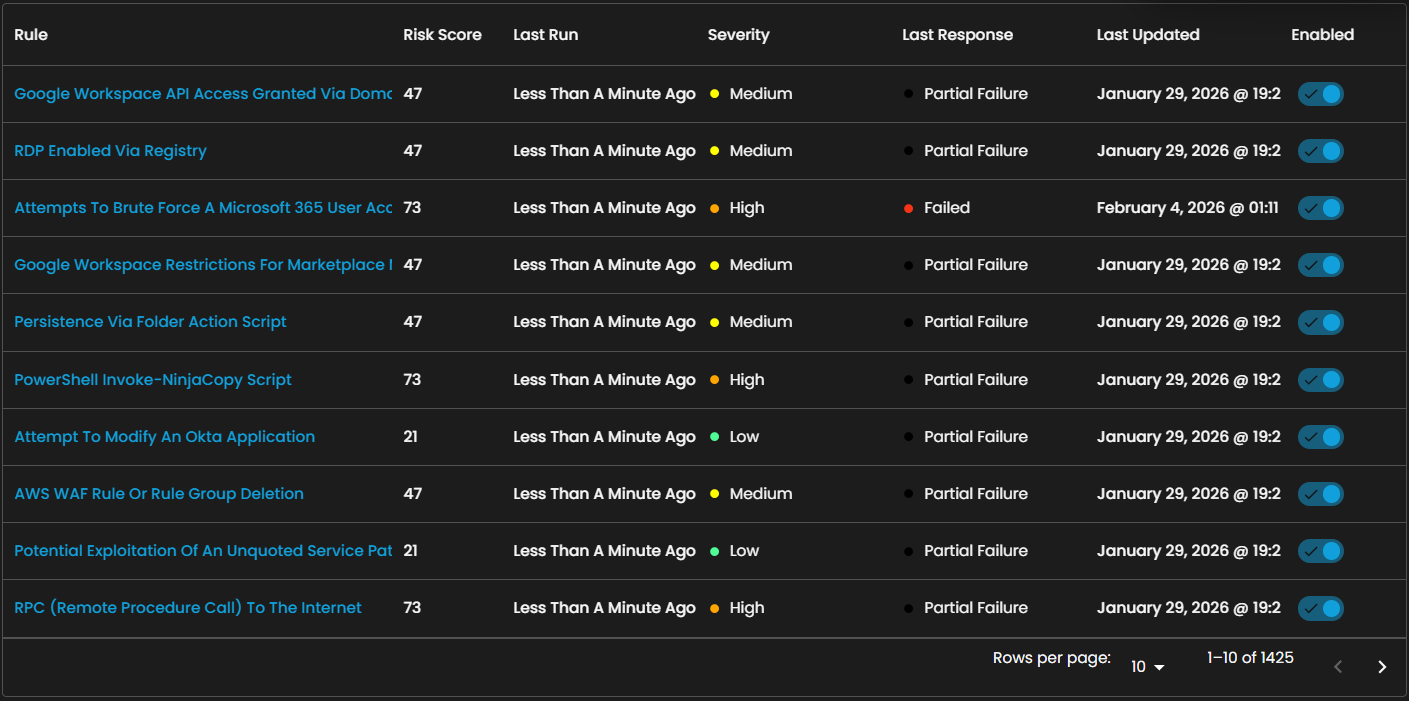Sort by the Last Updated column header
Screen dimensions: 1409x701
[x=1147, y=35]
